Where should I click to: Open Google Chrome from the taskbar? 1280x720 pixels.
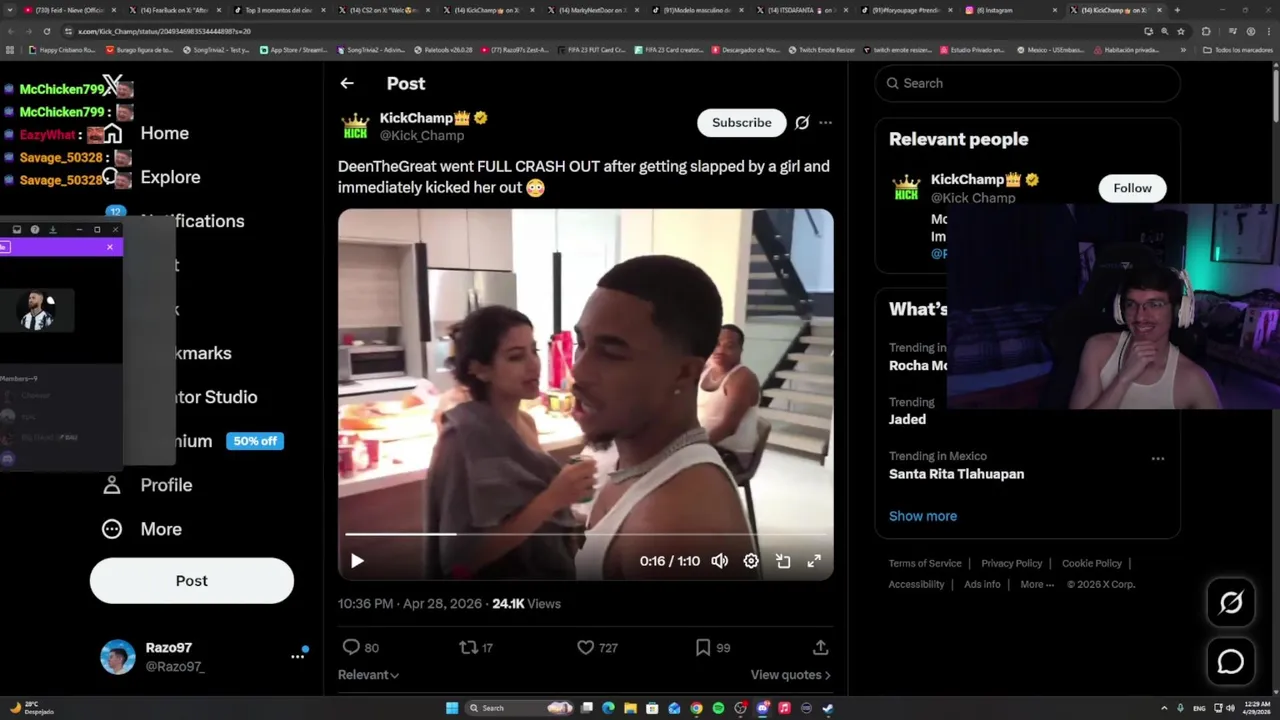click(697, 708)
